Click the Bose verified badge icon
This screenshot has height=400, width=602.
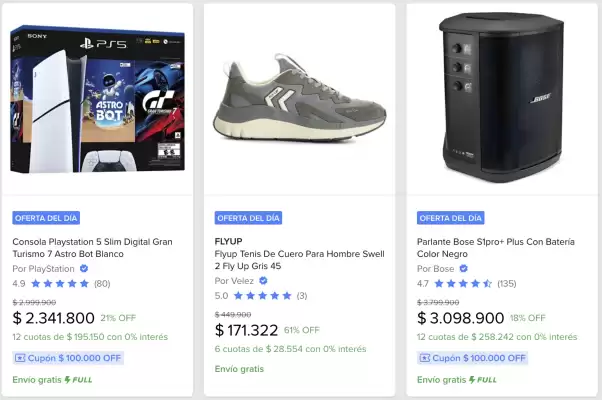(463, 268)
